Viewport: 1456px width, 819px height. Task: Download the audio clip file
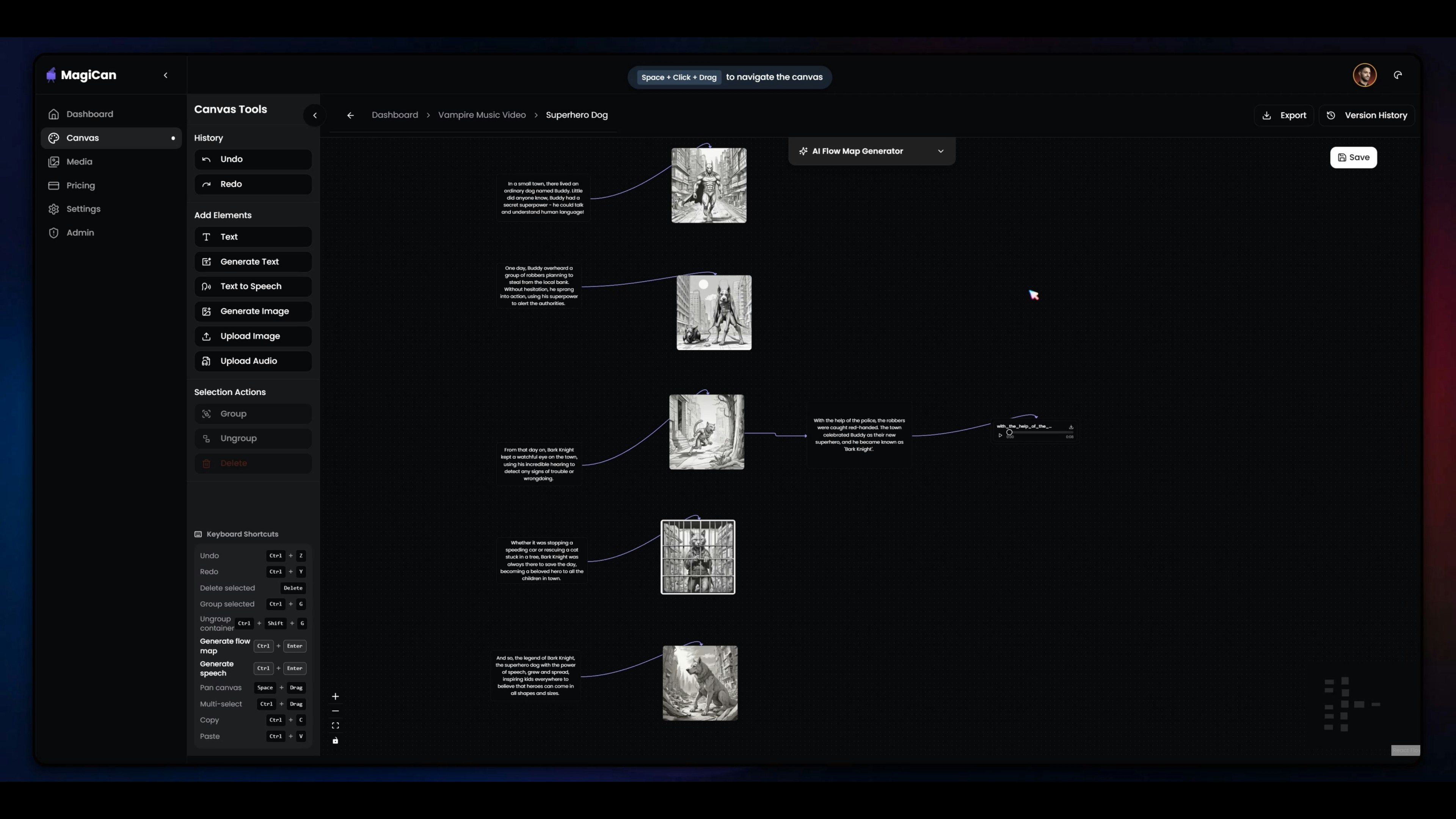click(1070, 427)
